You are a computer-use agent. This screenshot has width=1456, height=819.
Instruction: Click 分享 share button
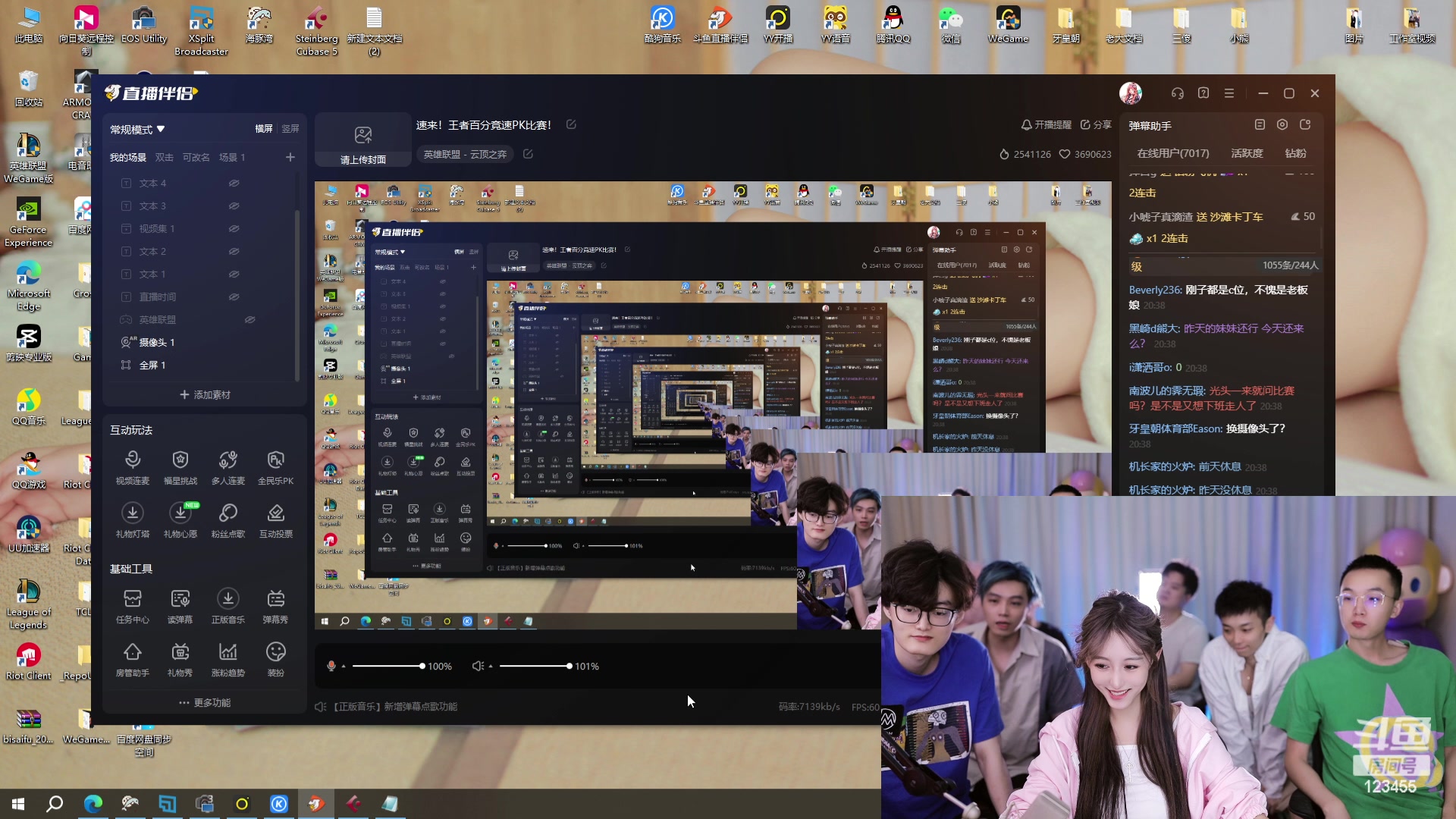1096,124
